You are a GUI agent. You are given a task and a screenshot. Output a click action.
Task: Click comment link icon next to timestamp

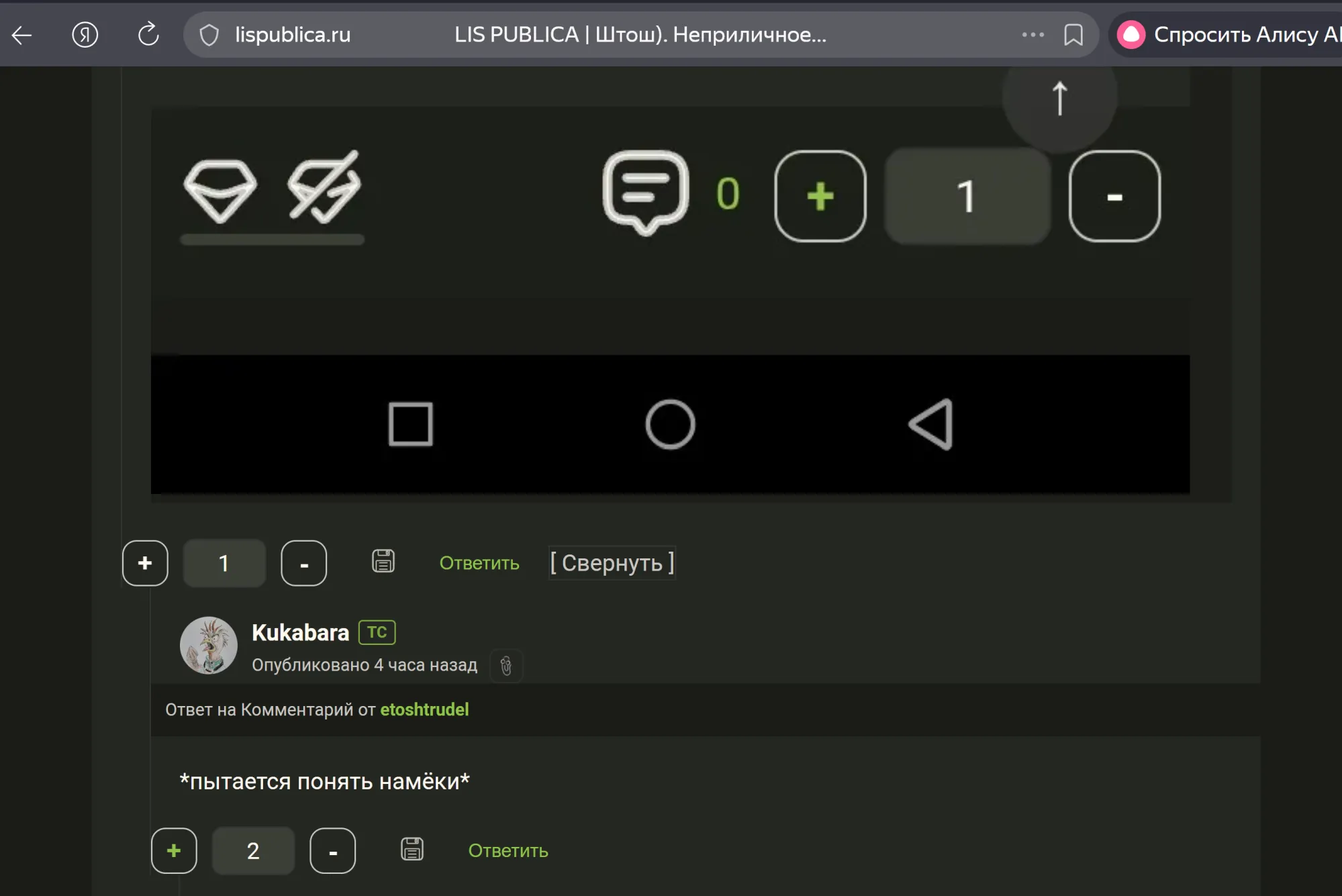506,666
